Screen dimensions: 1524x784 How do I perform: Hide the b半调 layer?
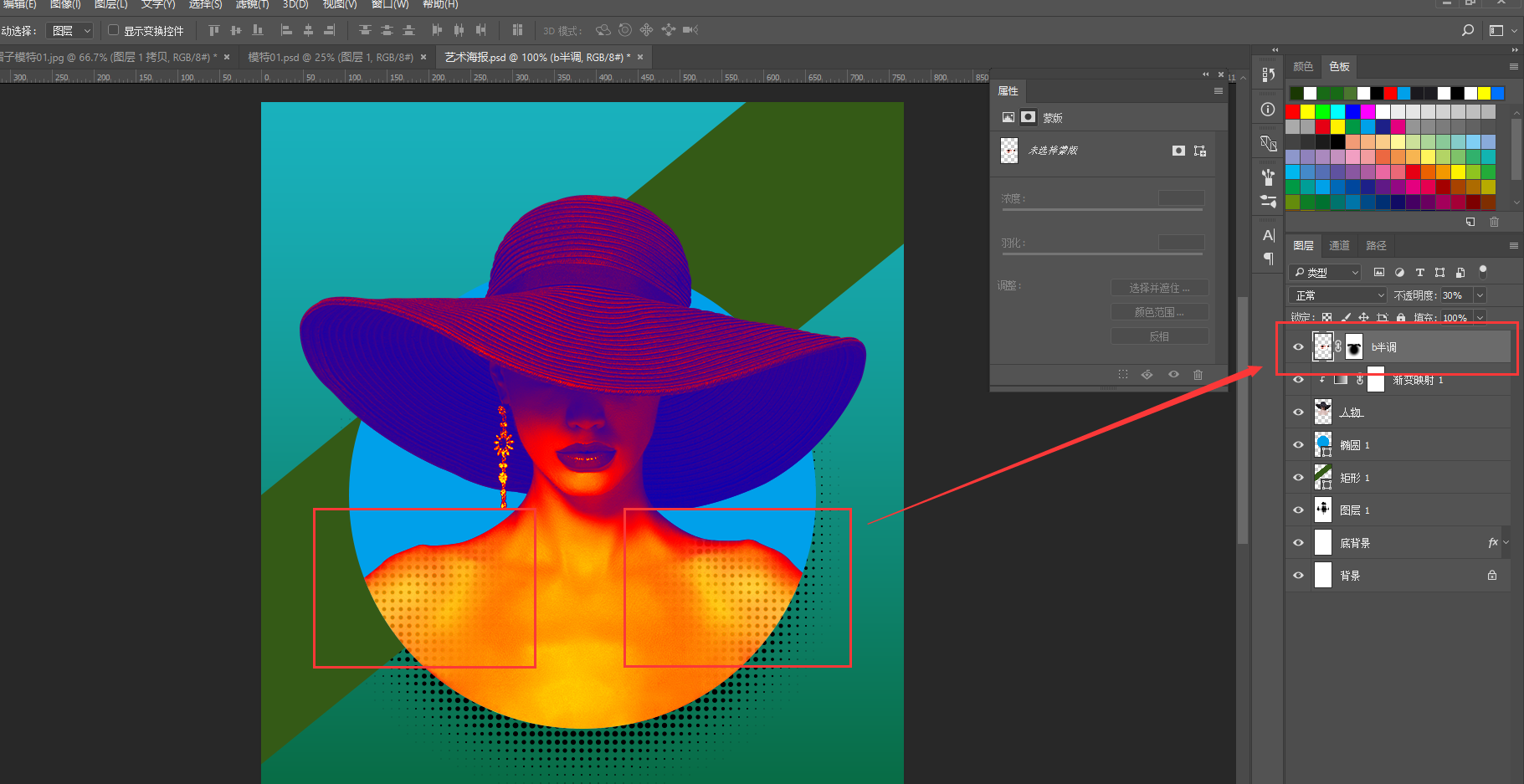tap(1298, 347)
